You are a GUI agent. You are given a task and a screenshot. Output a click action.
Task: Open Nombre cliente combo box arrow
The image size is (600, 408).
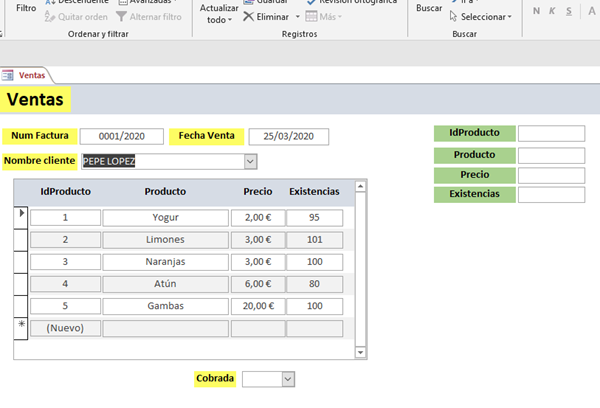pyautogui.click(x=250, y=161)
